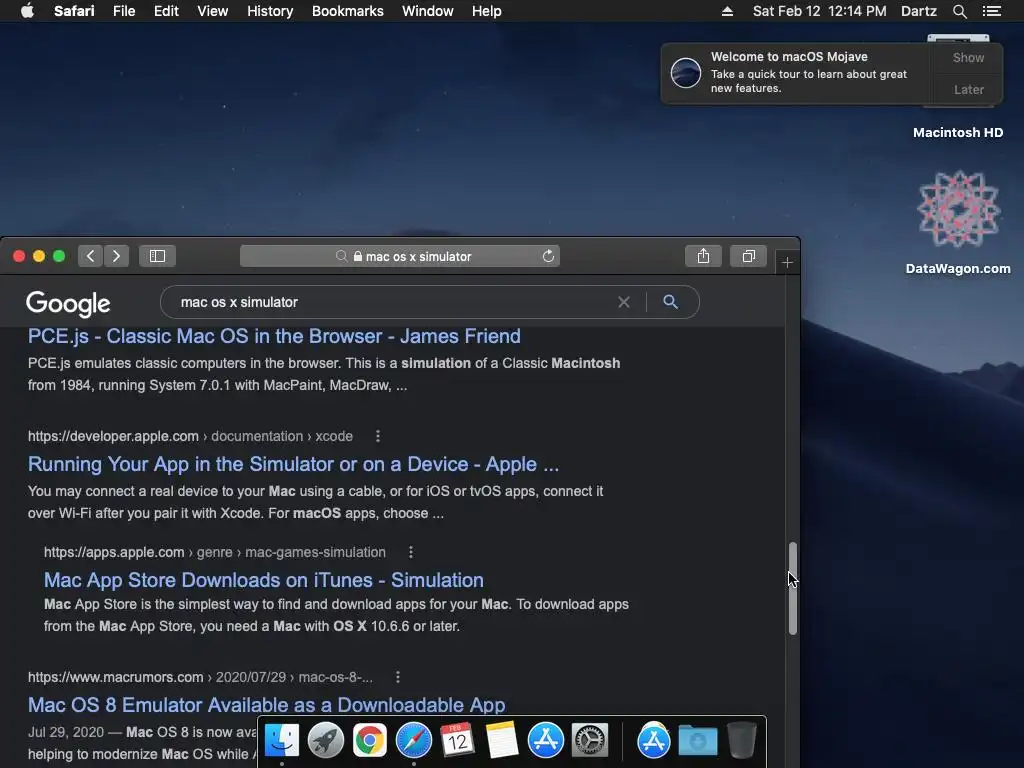Viewport: 1024px width, 768px height.
Task: Click the date and time in the menu bar
Action: click(x=820, y=11)
